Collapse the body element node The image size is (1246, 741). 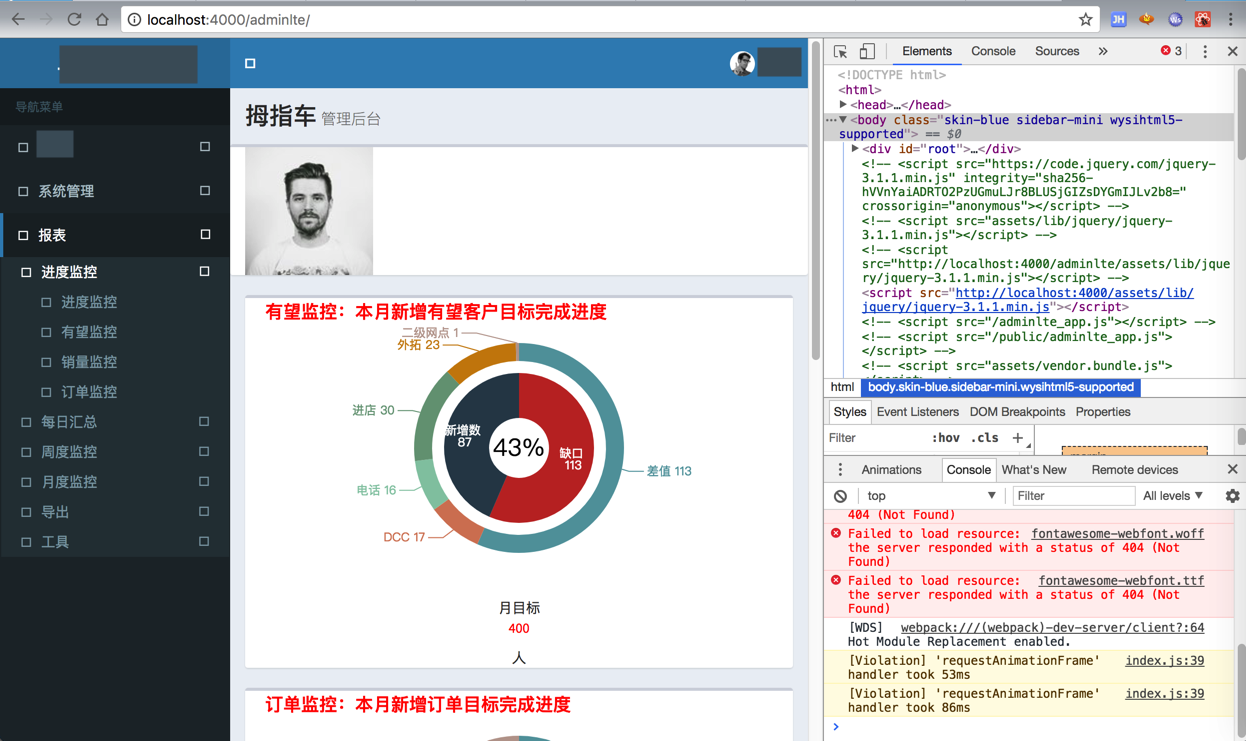843,119
